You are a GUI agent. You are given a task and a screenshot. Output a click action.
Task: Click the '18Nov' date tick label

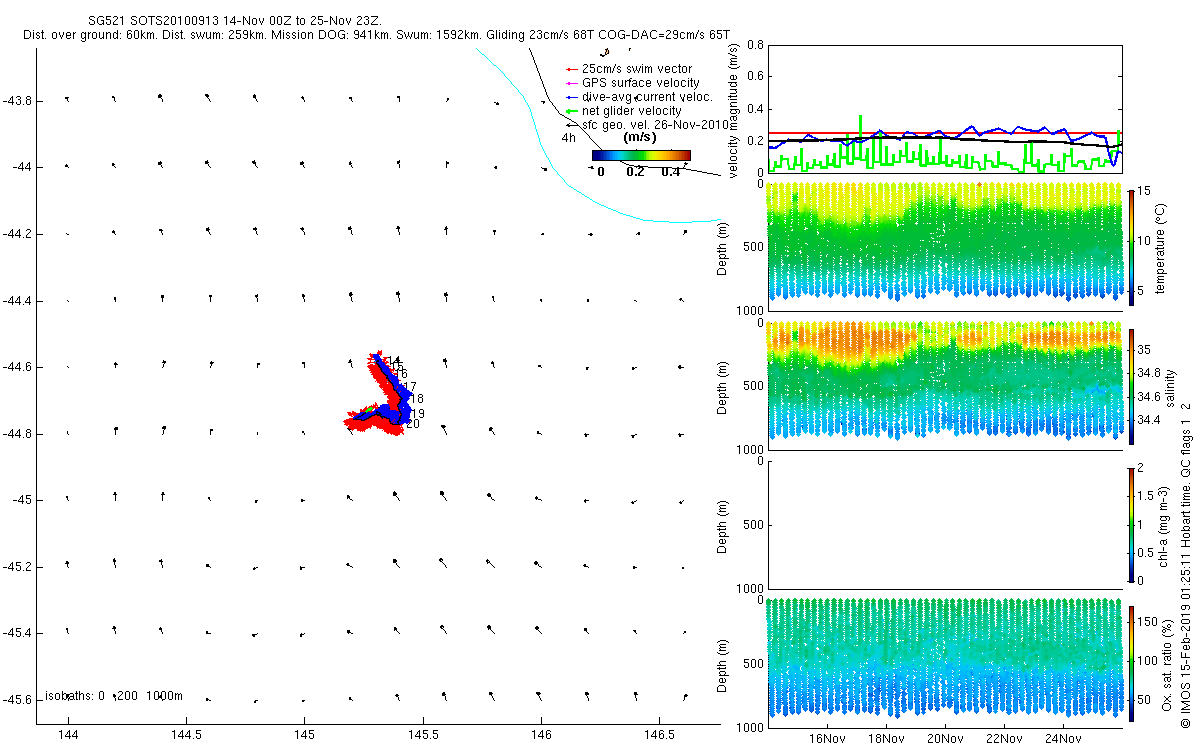coord(886,739)
